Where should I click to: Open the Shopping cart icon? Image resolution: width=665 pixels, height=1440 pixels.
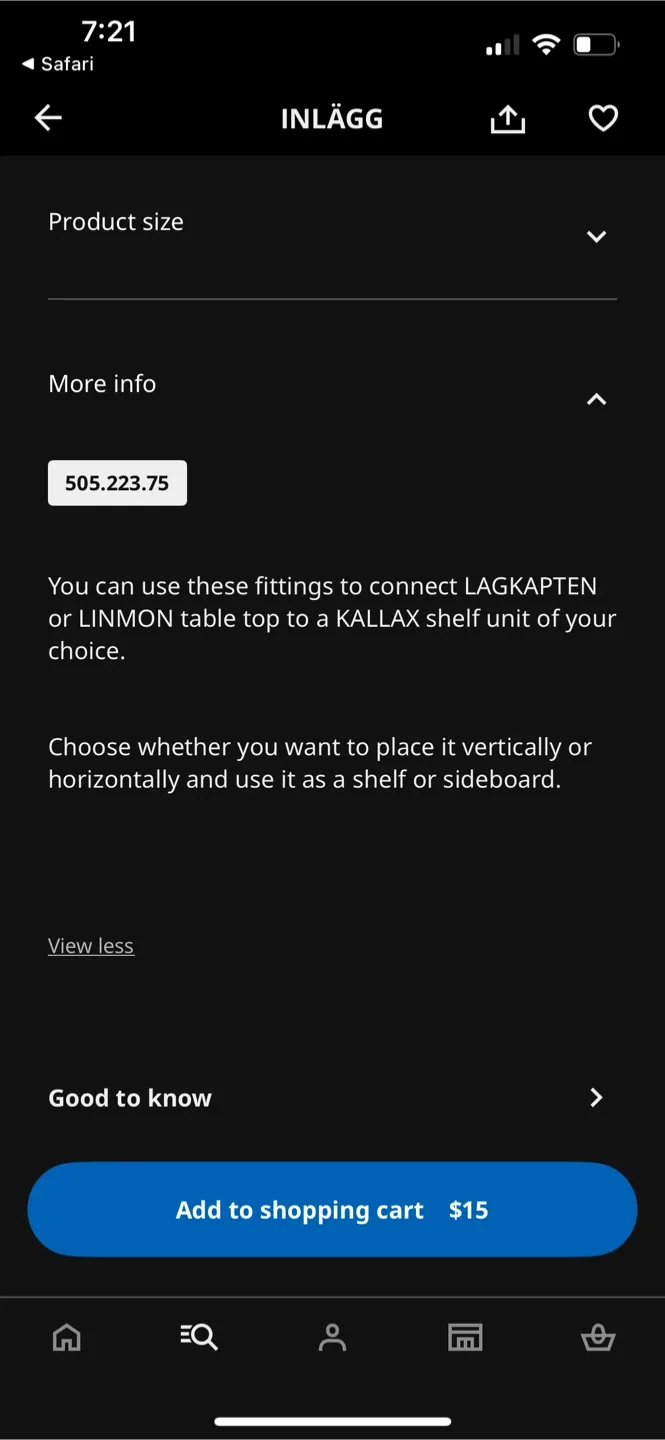(x=598, y=1337)
